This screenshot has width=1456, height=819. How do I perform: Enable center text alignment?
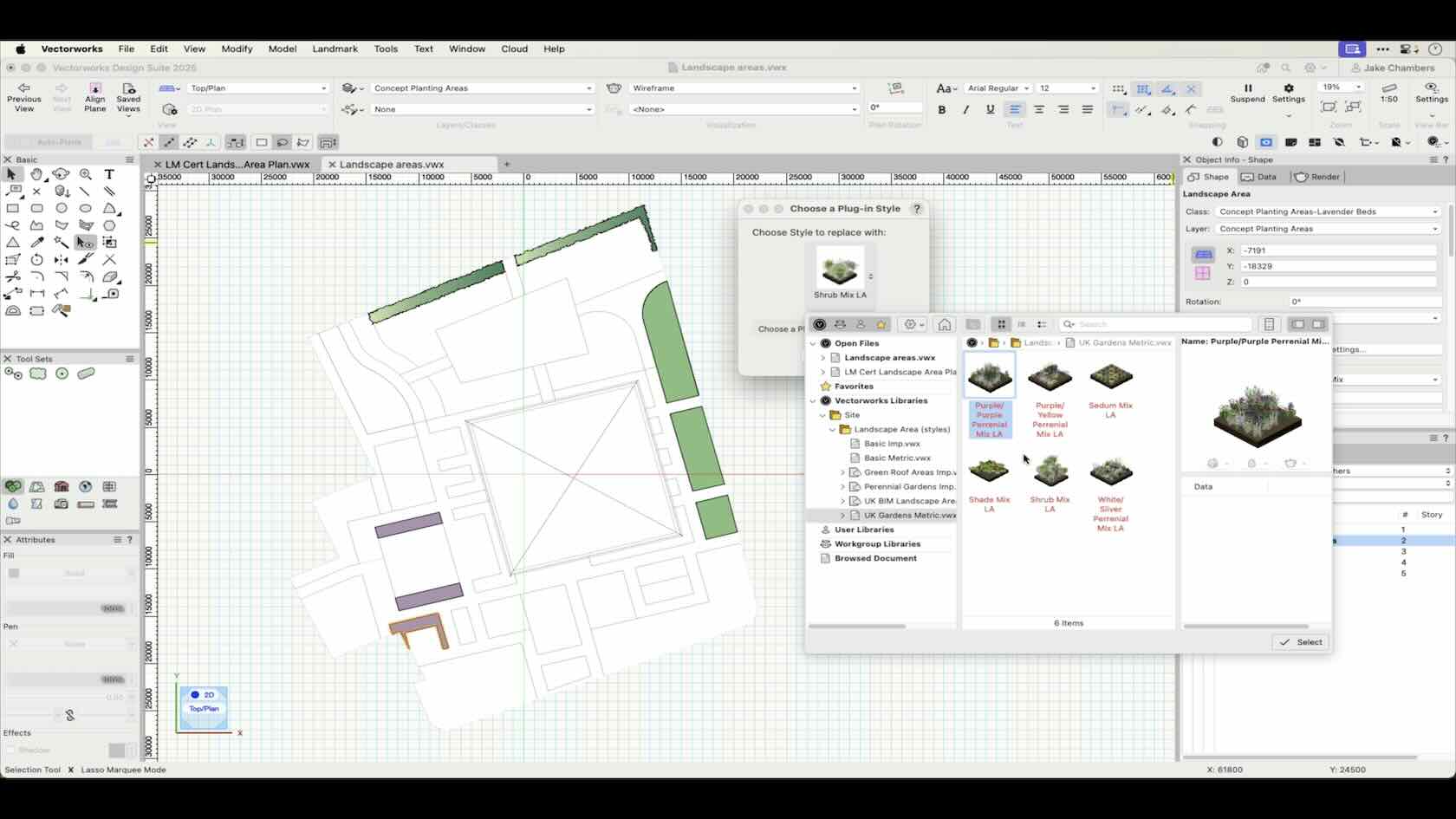(x=1038, y=109)
